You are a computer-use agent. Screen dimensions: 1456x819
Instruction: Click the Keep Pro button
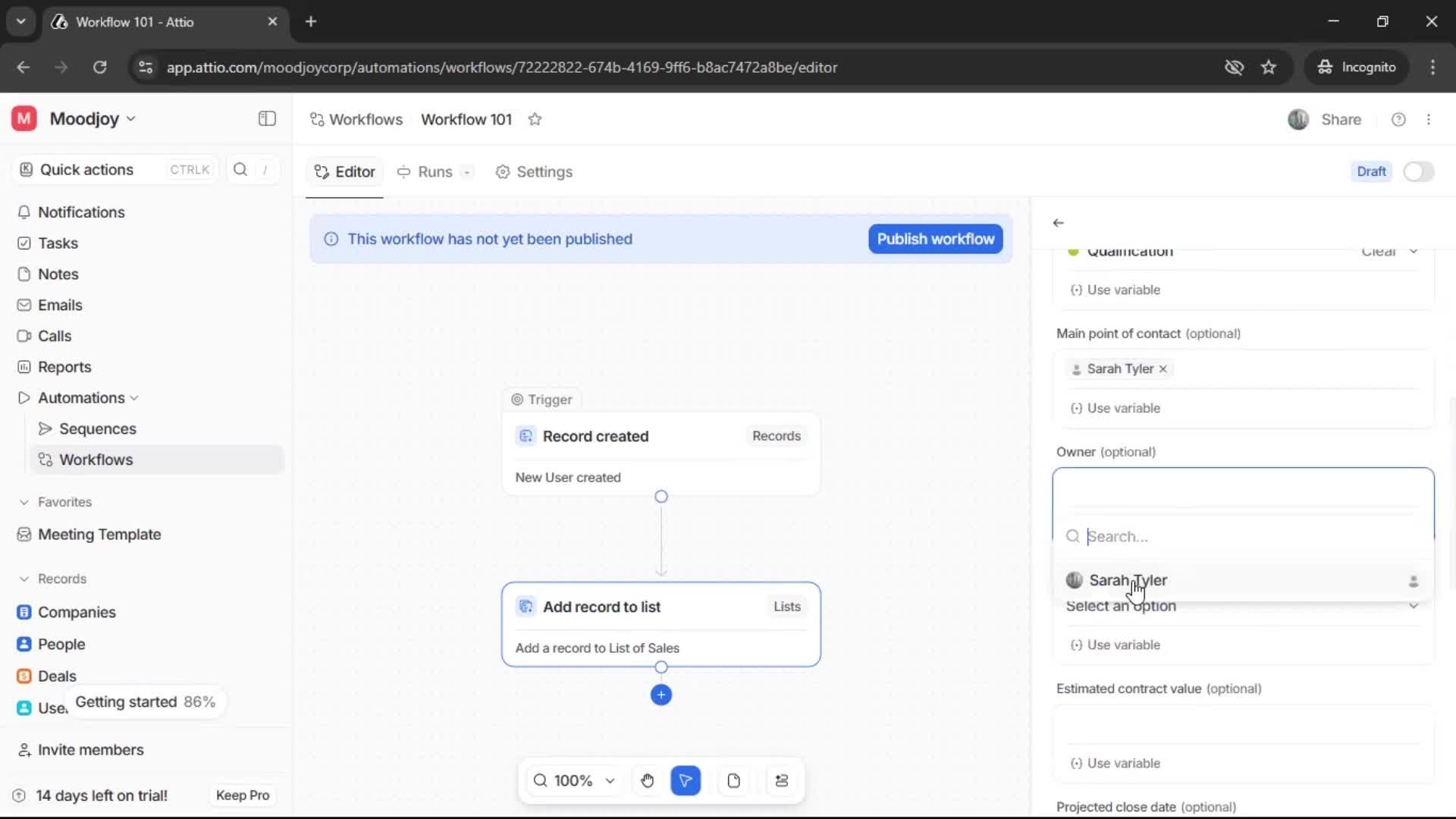242,795
